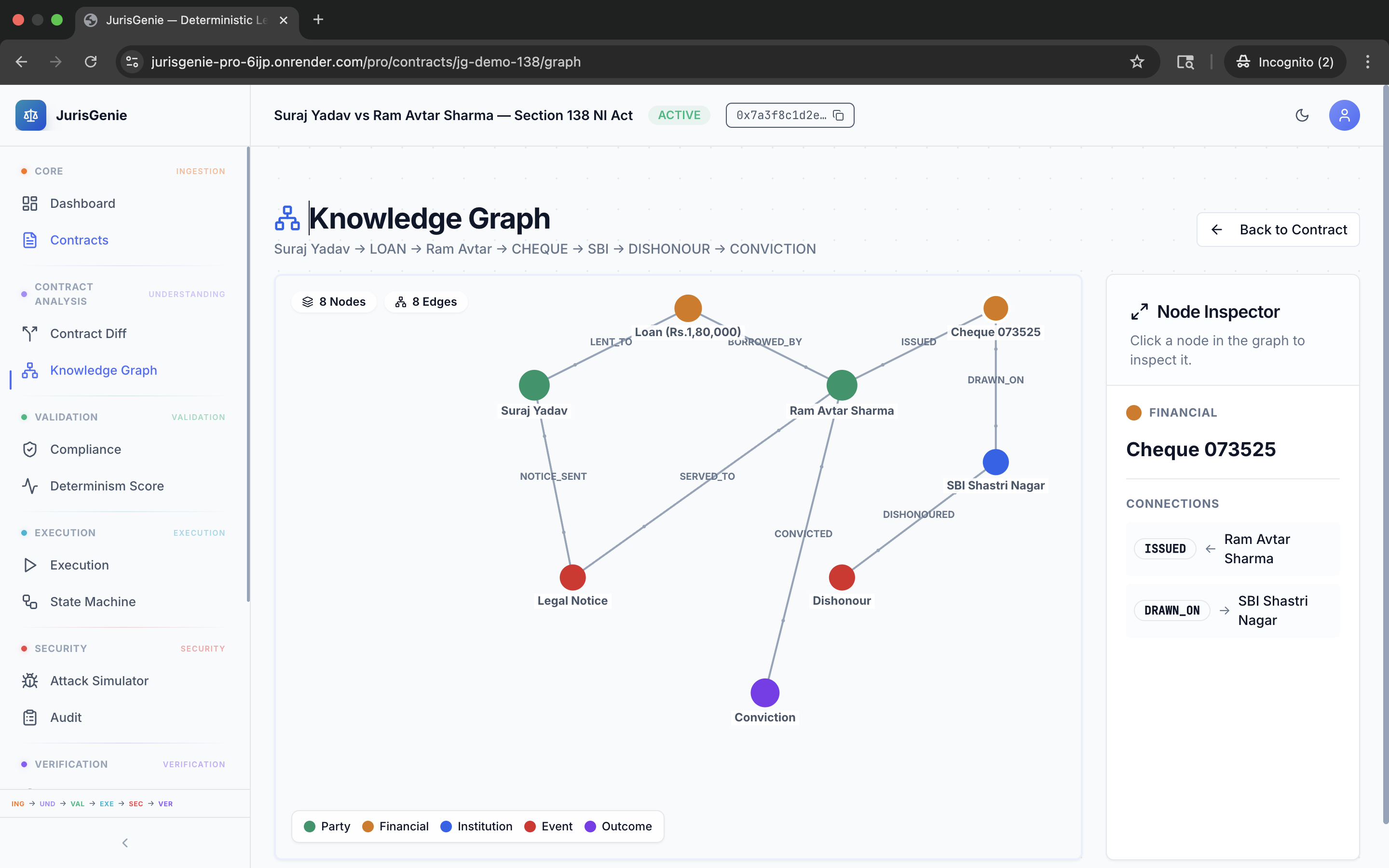Open ISSUED connection to Ram Avtar Sharma
Image resolution: width=1389 pixels, height=868 pixels.
point(1232,549)
